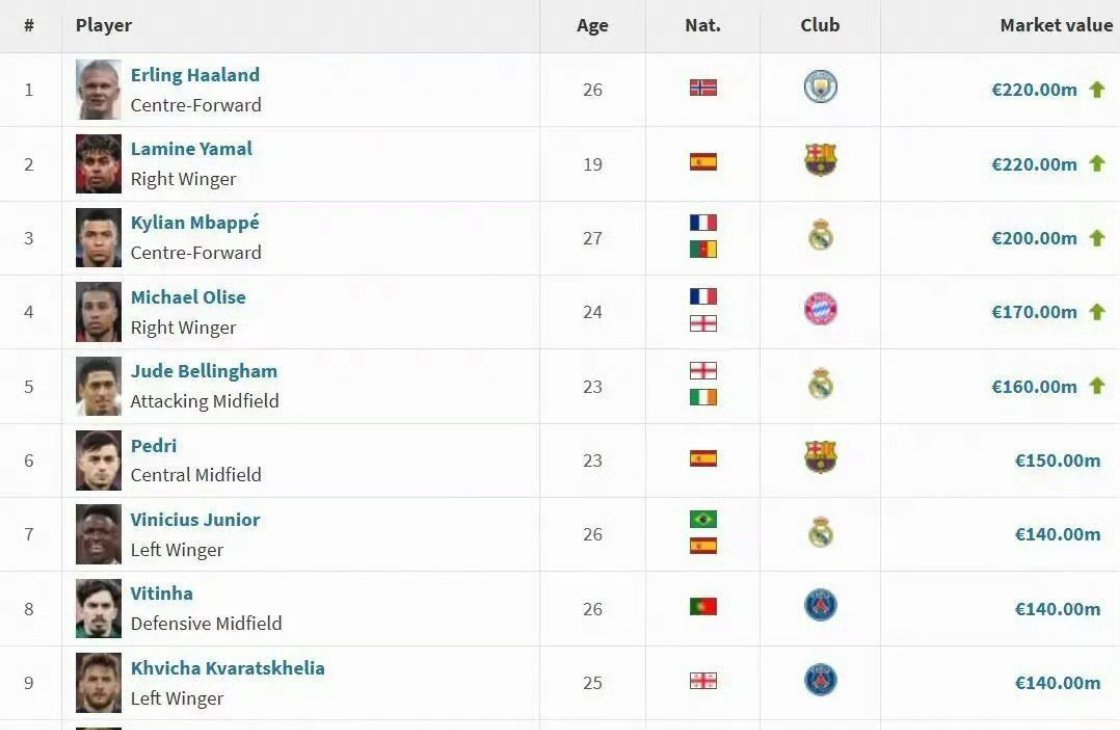Click Pedri's €150.00m market value link
Viewport: 1120px width, 730px height.
tap(1057, 461)
